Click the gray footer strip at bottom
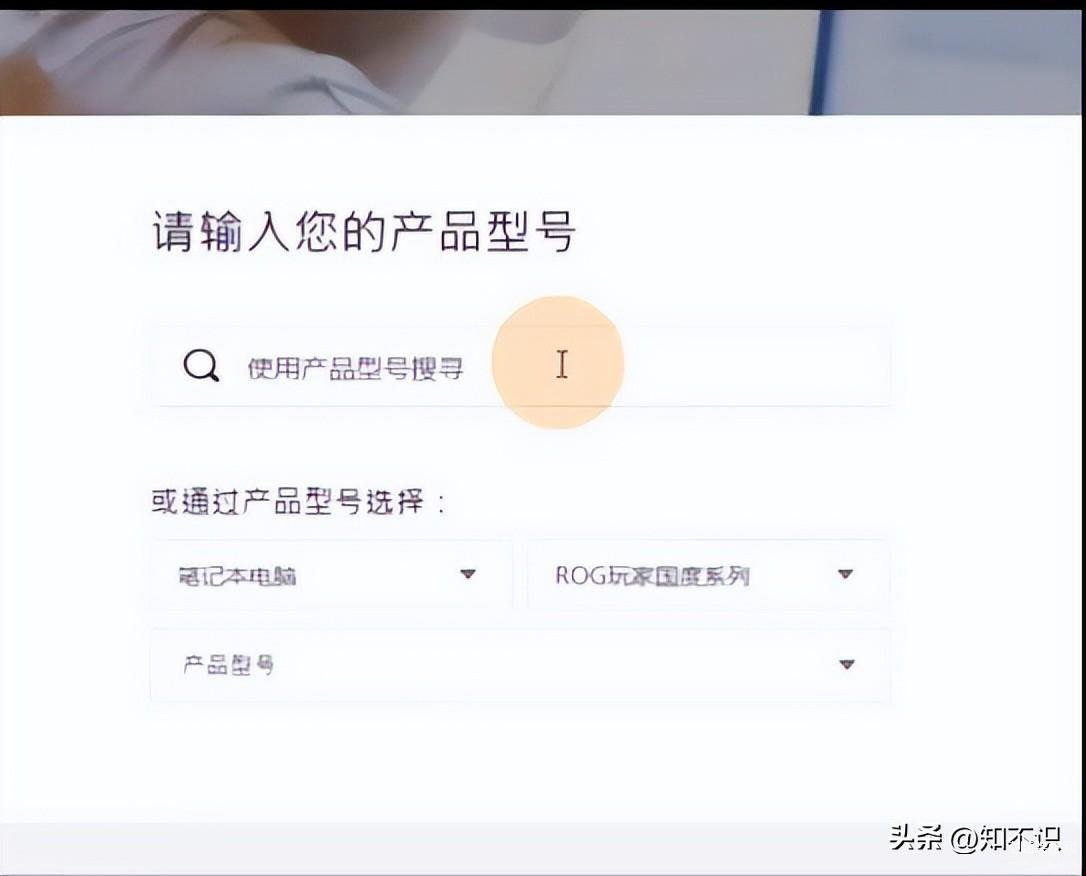This screenshot has height=876, width=1086. coord(540,848)
